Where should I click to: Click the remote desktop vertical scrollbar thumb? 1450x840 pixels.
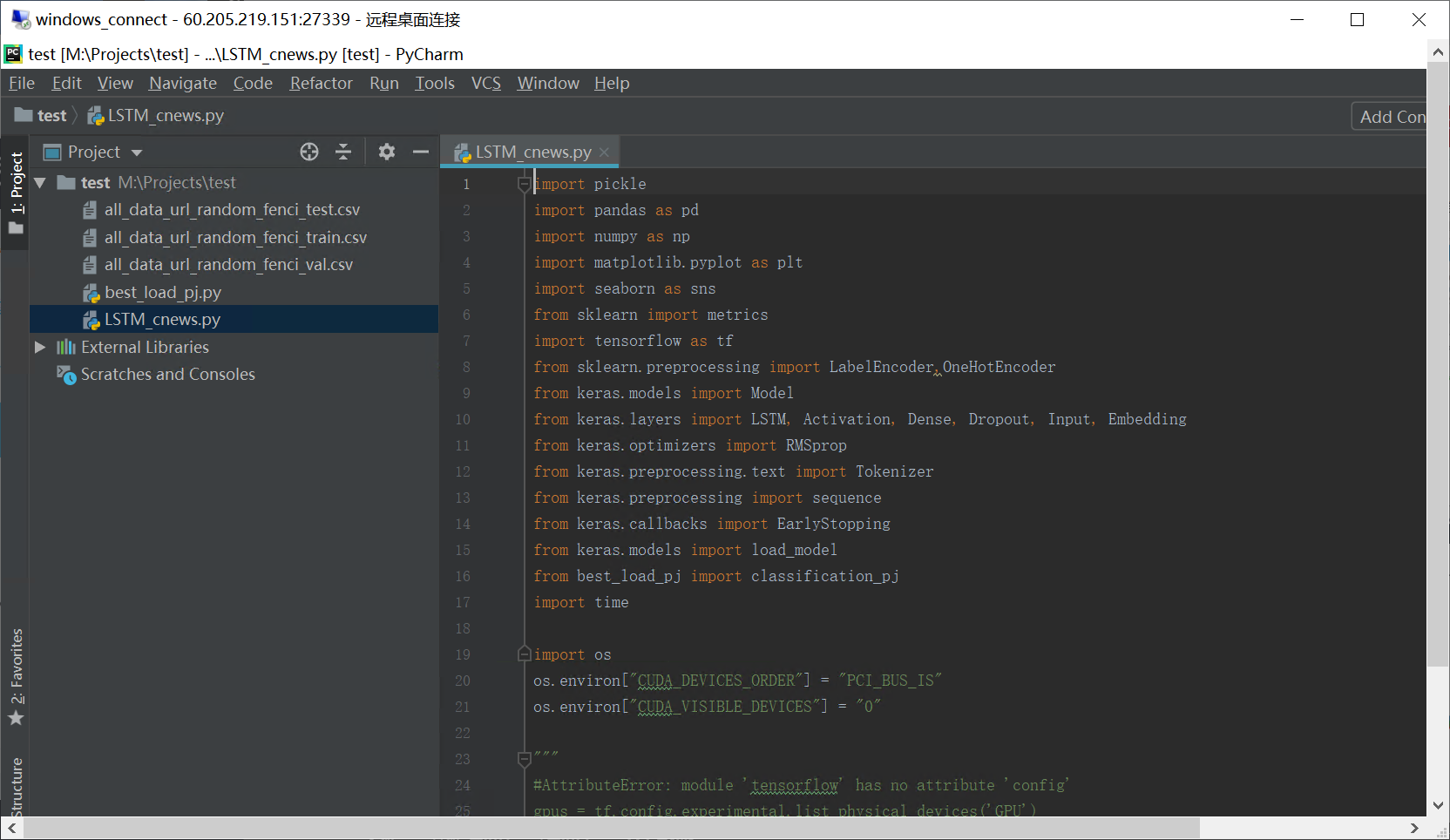click(1438, 363)
